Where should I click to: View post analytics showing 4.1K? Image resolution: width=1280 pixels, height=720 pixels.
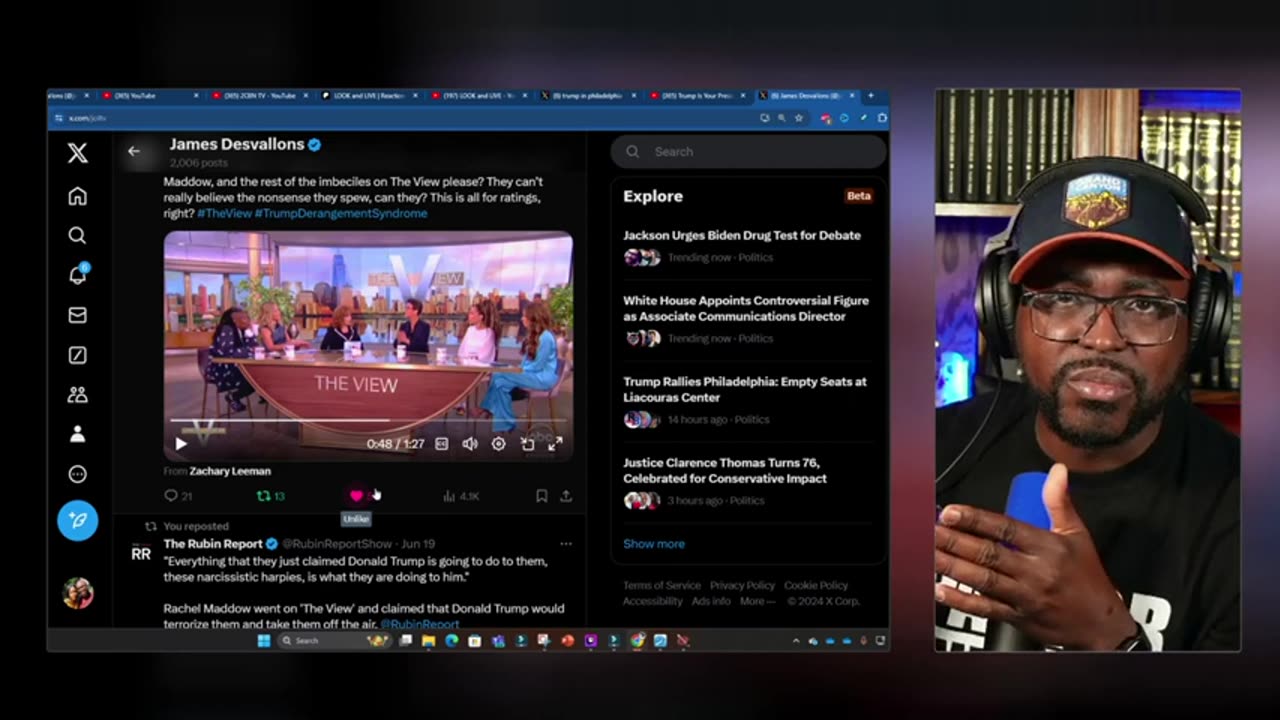tap(461, 495)
